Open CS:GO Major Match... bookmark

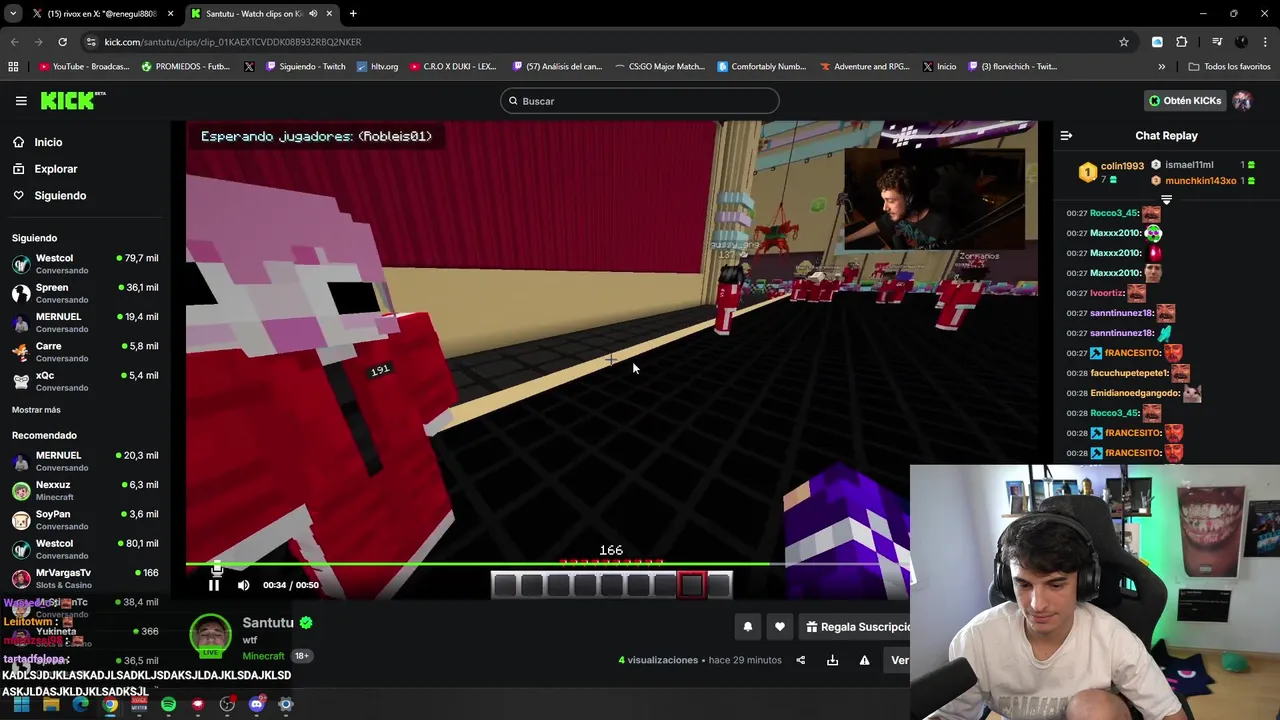[659, 67]
